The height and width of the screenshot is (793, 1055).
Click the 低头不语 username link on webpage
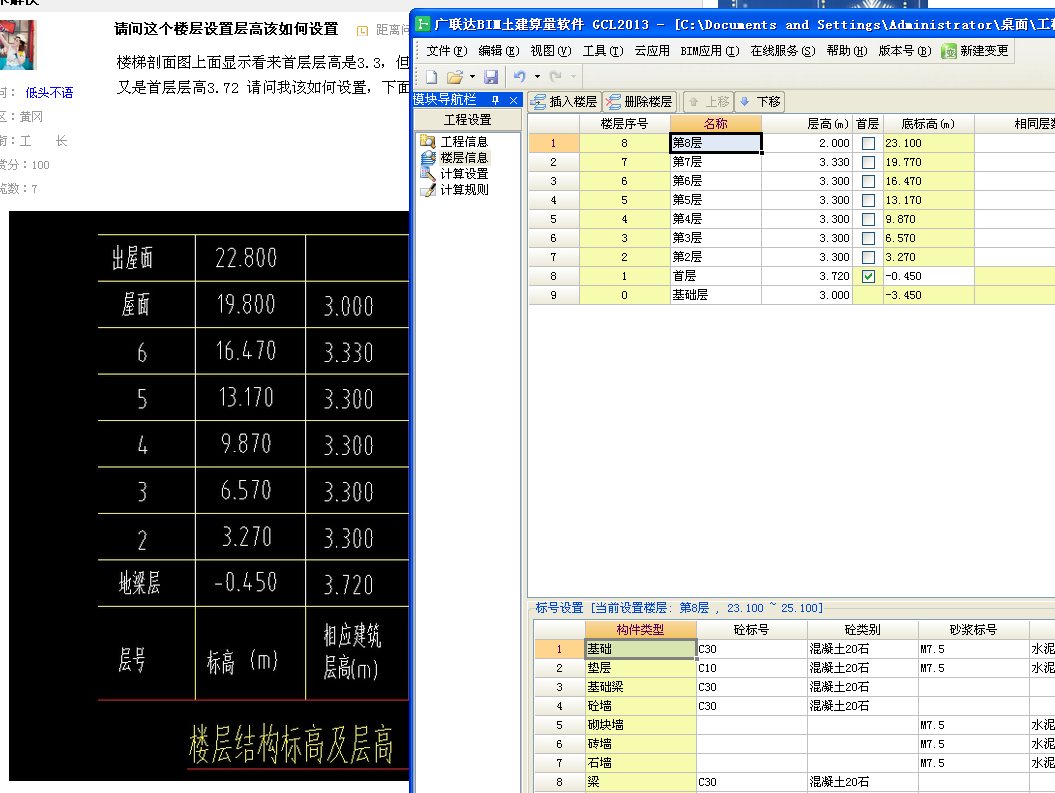click(x=49, y=93)
